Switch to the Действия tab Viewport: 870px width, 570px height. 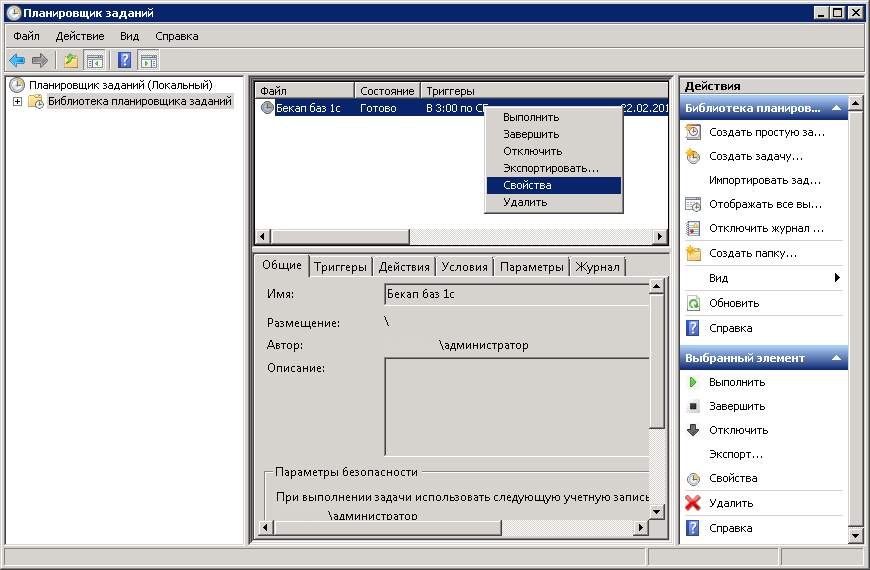click(x=404, y=267)
